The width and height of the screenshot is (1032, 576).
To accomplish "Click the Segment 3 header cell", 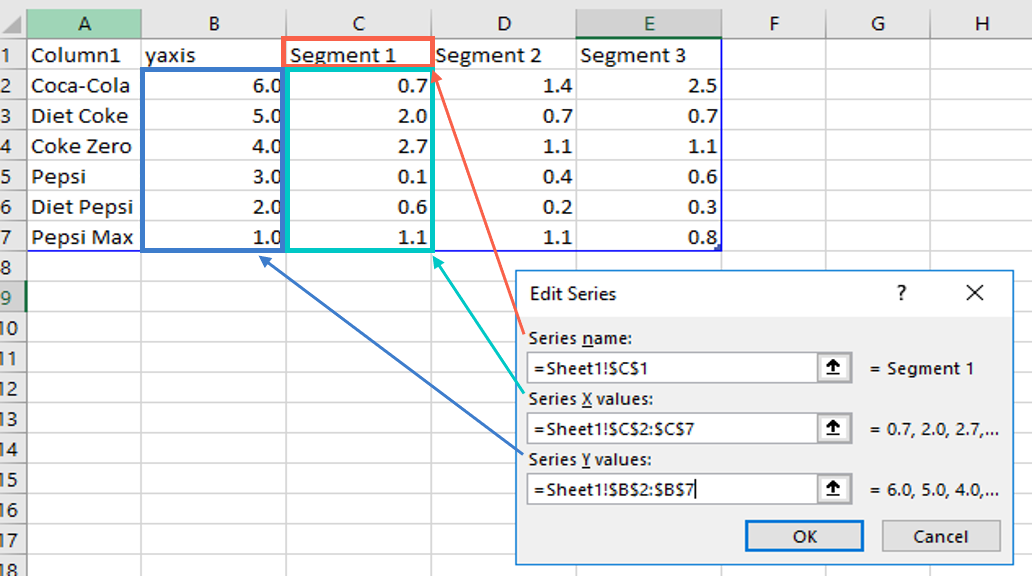I will coord(649,55).
